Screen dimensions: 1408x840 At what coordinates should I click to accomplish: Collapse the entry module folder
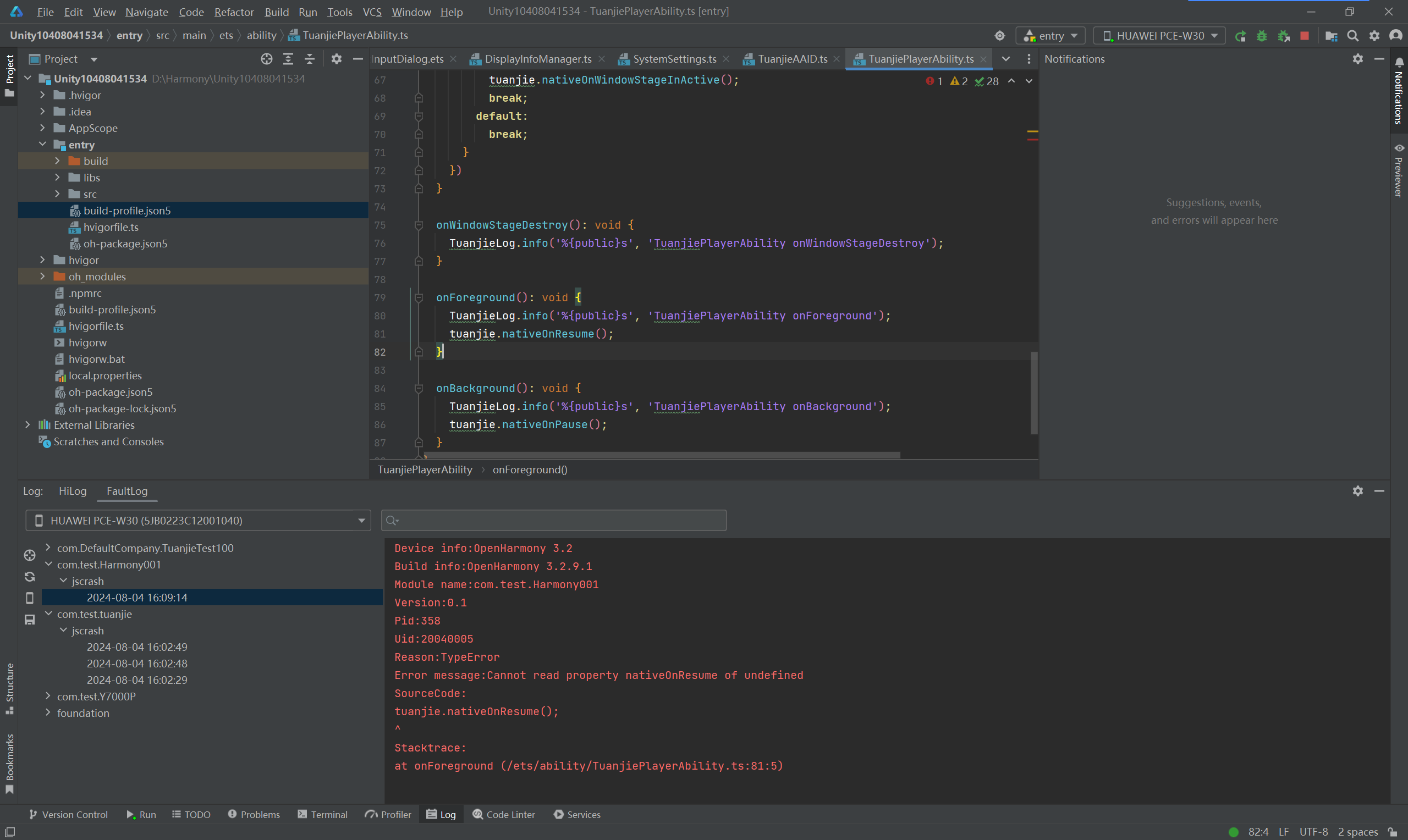point(42,145)
